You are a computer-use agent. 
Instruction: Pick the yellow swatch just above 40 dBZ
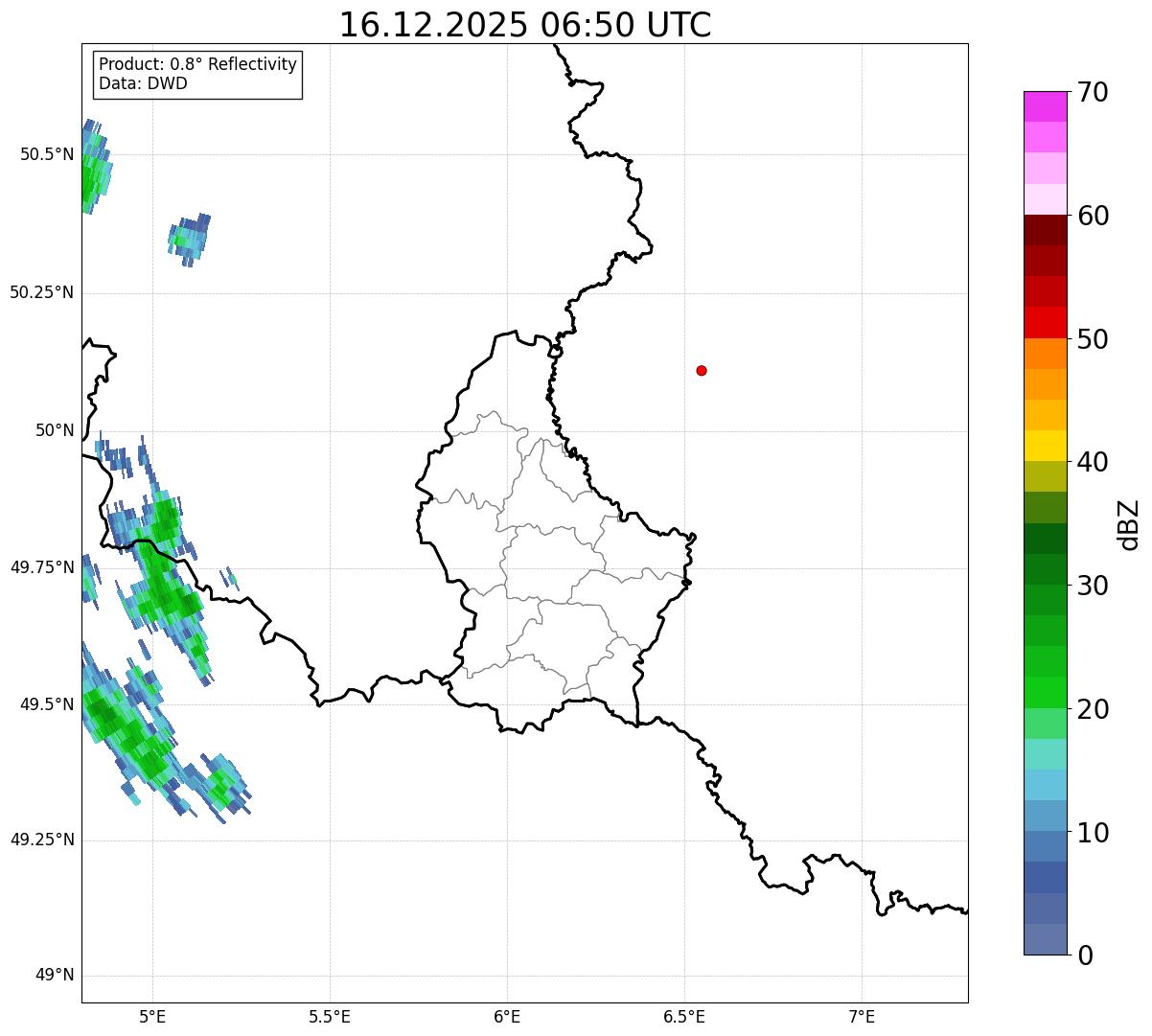1046,446
